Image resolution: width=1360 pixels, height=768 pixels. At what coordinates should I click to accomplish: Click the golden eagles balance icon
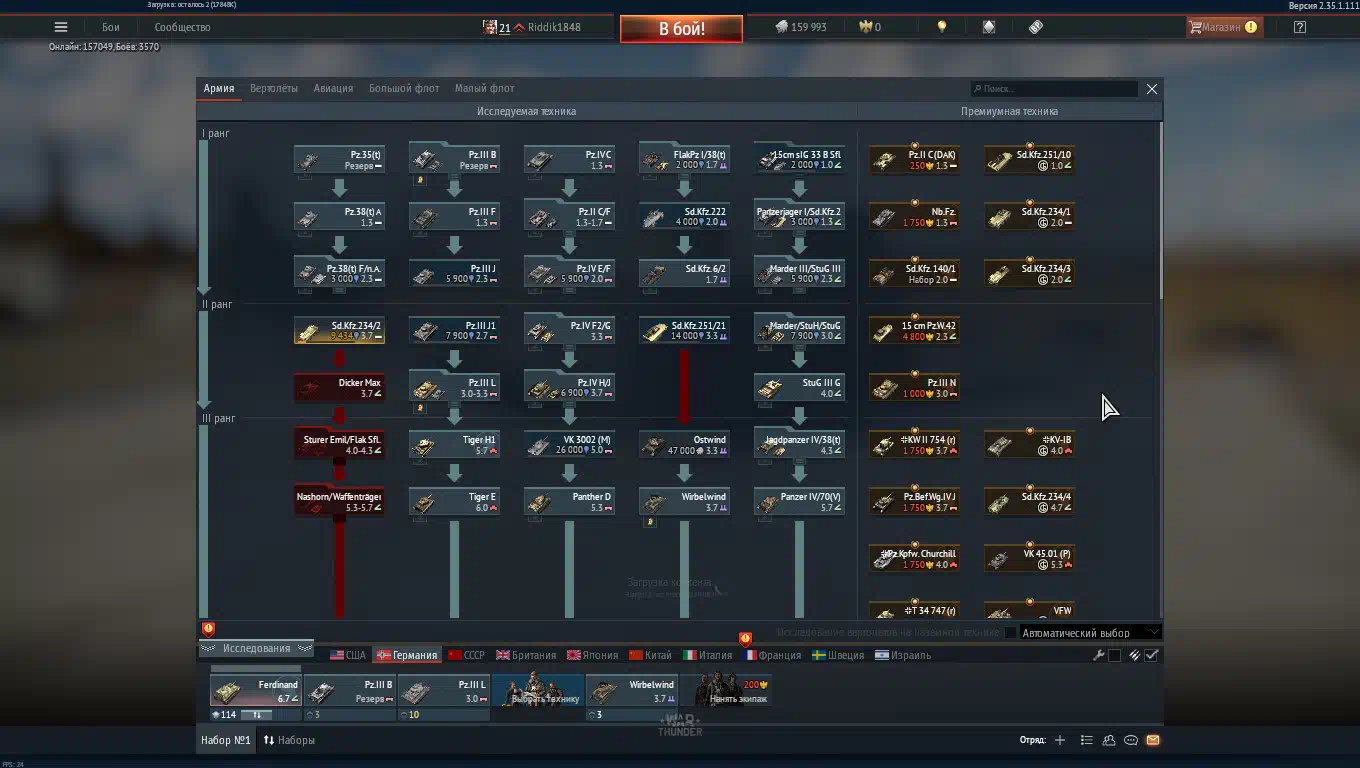[x=865, y=27]
